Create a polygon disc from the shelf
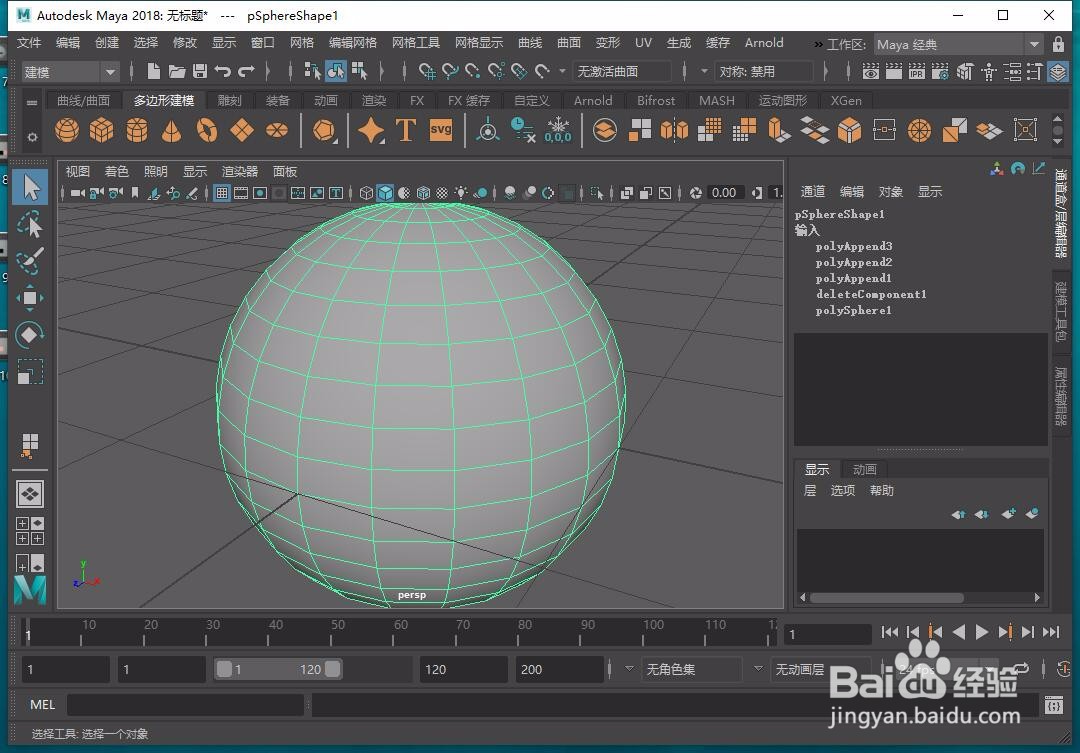 click(x=277, y=130)
